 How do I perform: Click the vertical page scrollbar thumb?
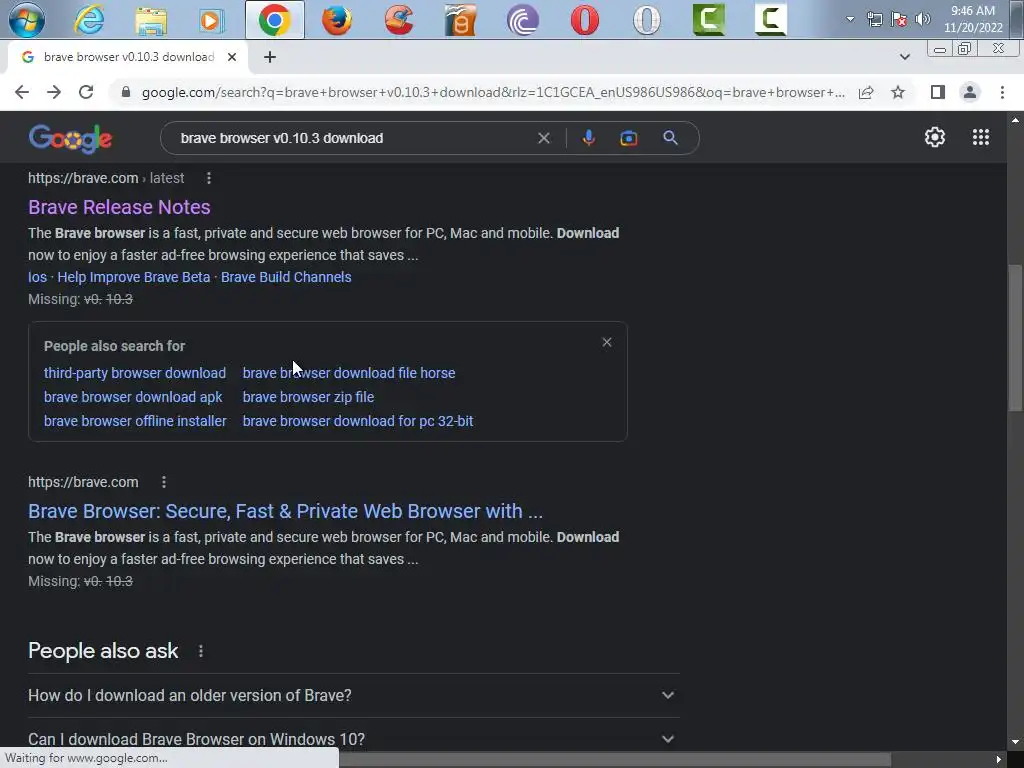pyautogui.click(x=1015, y=338)
